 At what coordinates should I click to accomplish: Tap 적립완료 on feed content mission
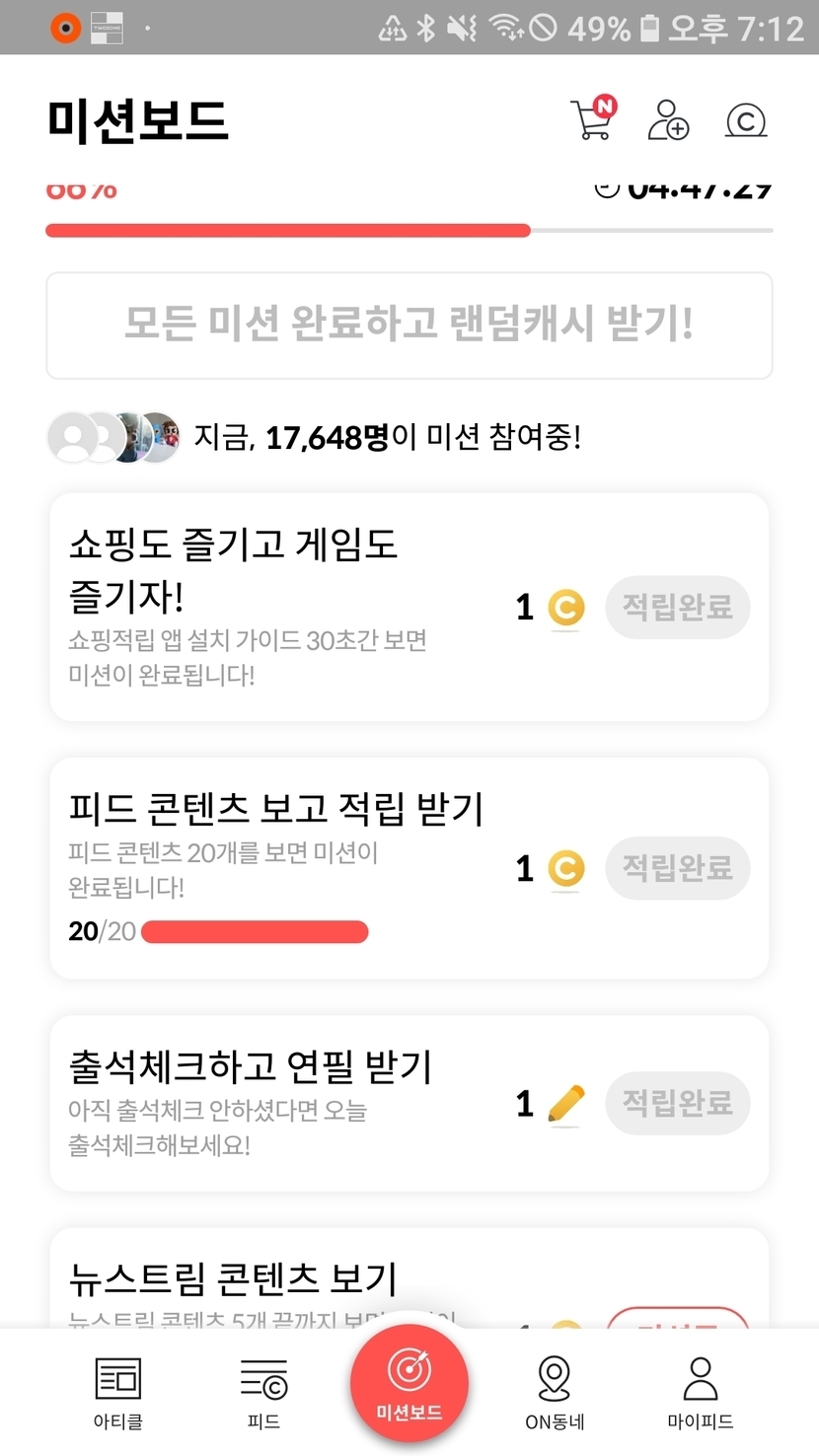point(677,868)
